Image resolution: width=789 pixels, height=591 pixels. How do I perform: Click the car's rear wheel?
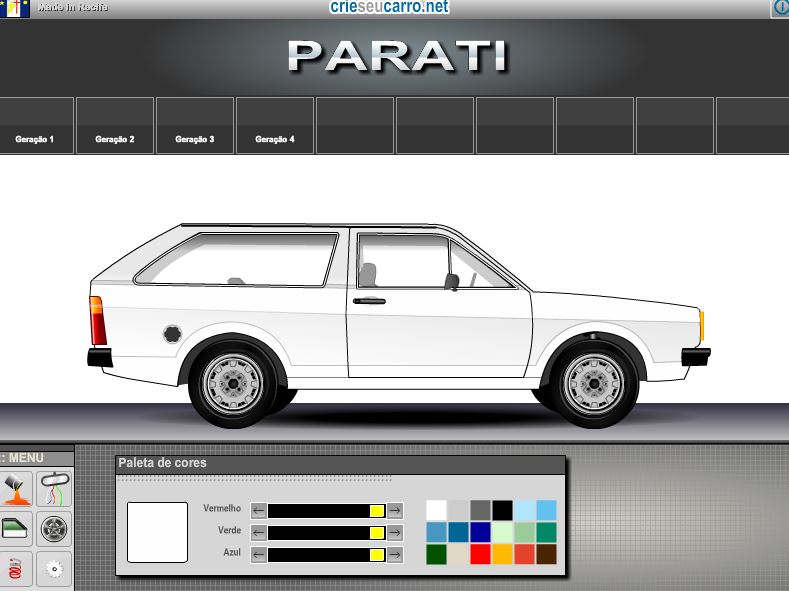tap(232, 384)
